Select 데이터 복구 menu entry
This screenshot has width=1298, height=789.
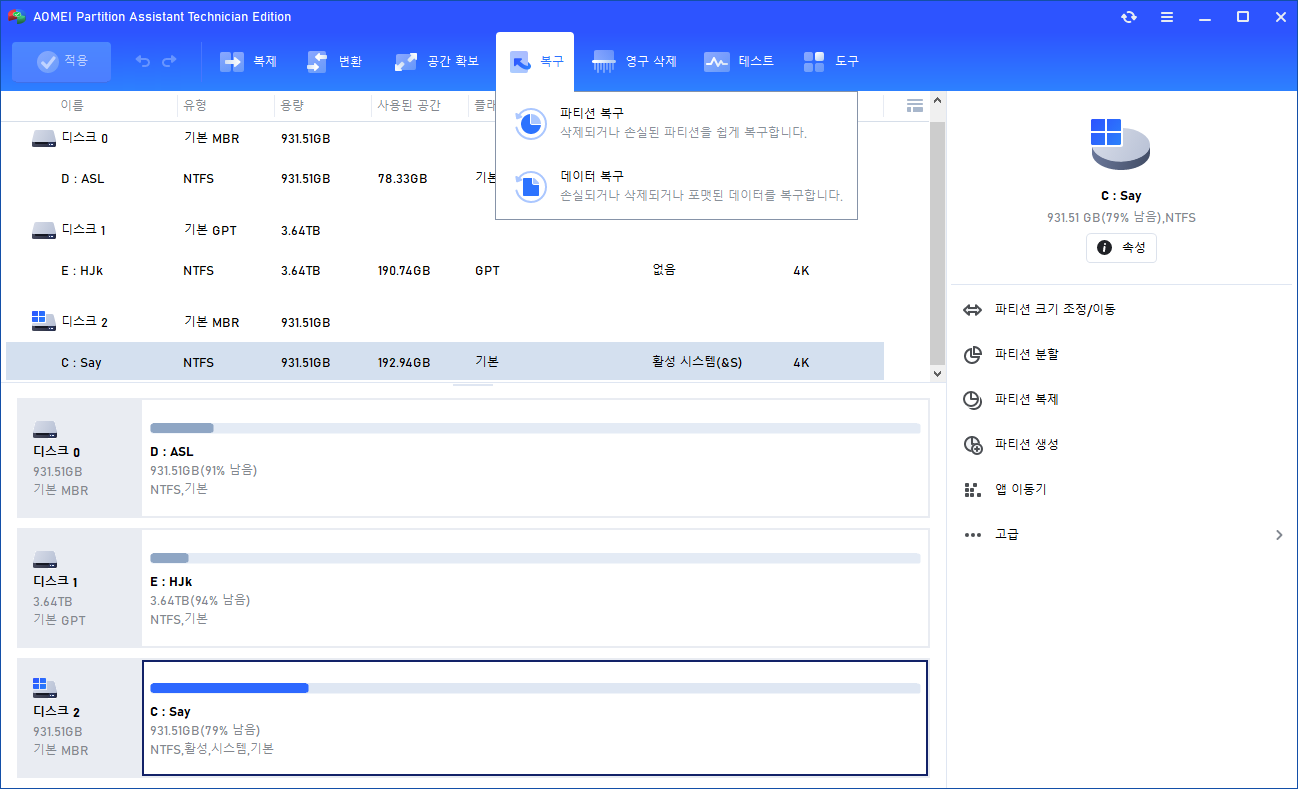point(676,186)
